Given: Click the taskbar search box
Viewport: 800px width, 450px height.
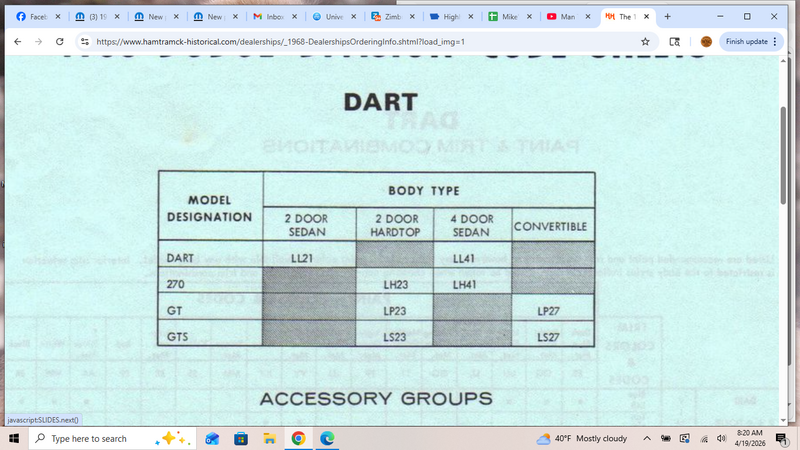Looking at the screenshot, I should click(x=112, y=438).
